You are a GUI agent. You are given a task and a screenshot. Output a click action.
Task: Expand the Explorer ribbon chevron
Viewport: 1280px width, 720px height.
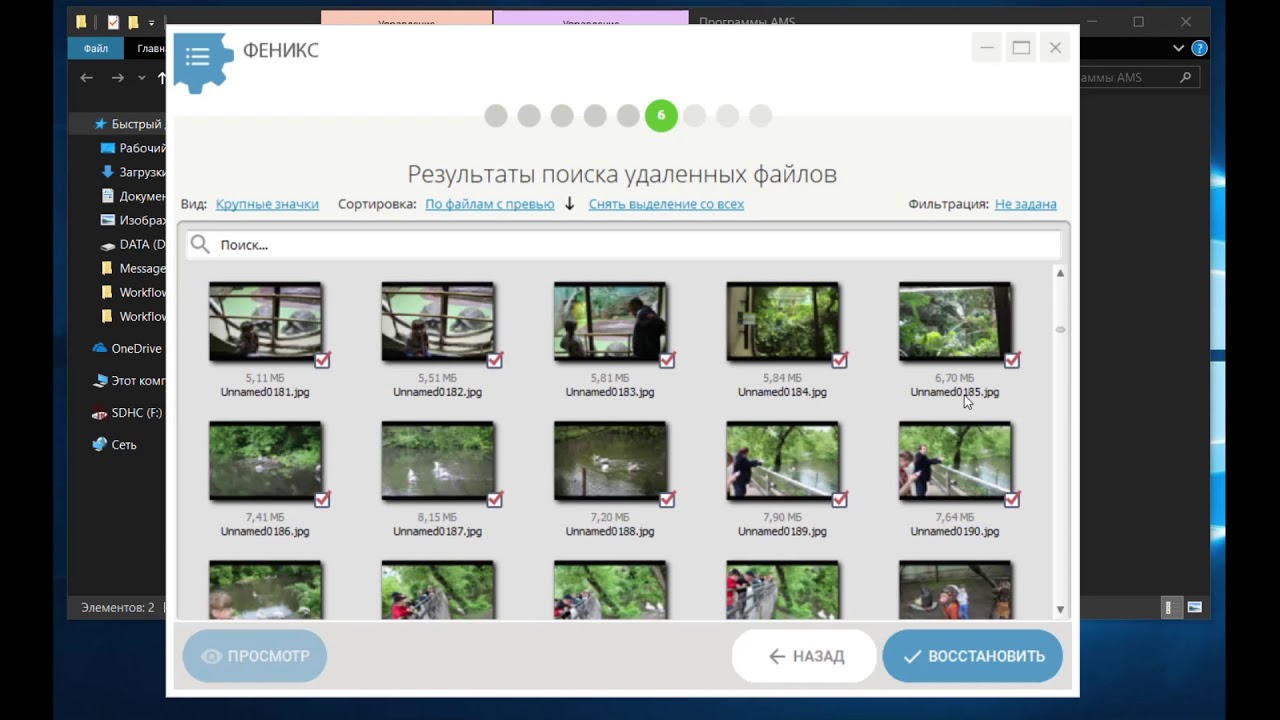pyautogui.click(x=1178, y=48)
